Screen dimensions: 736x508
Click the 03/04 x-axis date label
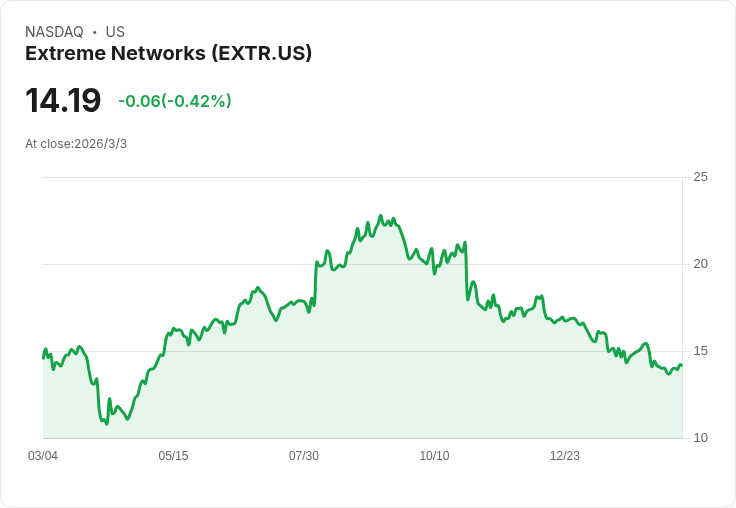click(x=43, y=456)
